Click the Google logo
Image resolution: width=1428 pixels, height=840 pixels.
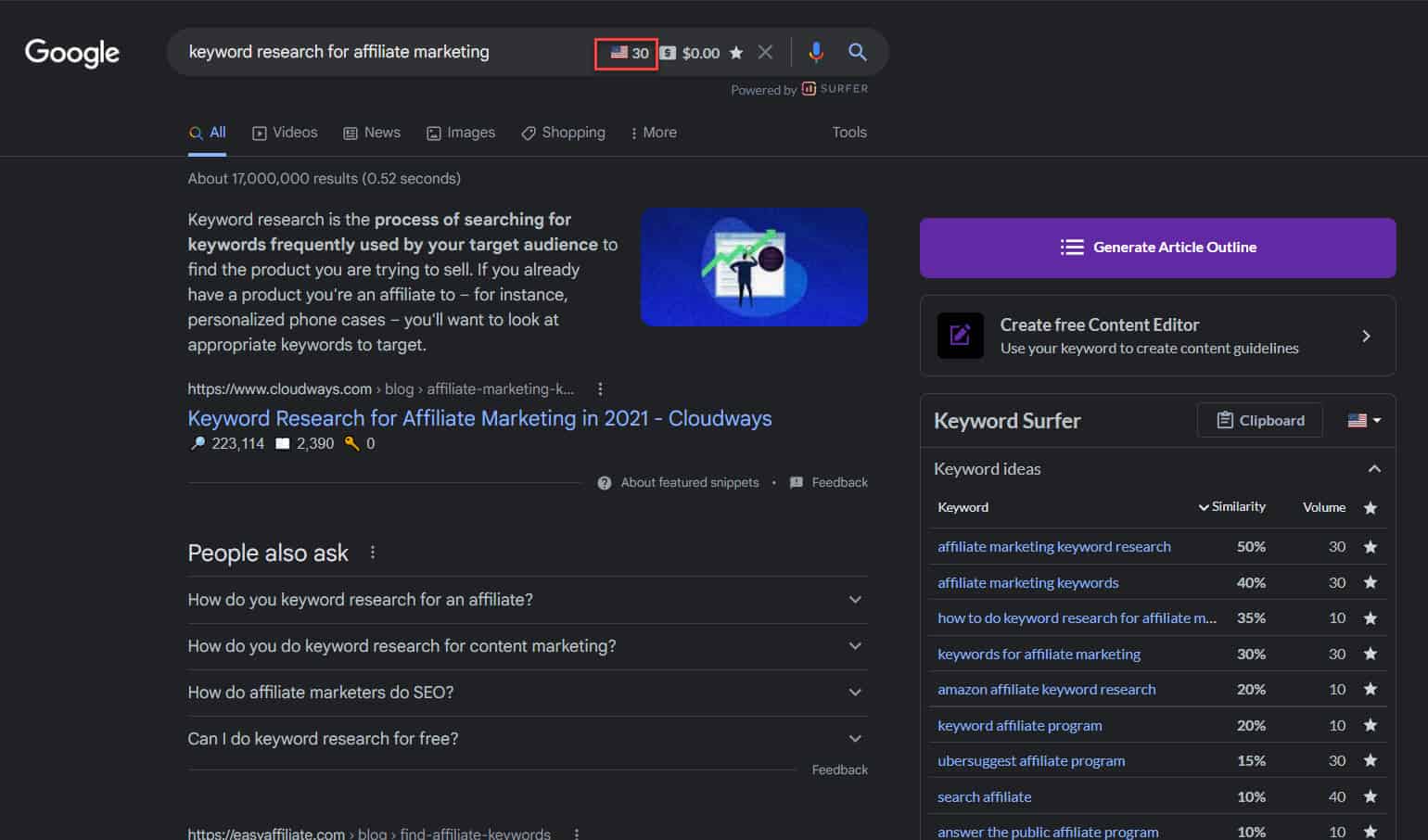point(72,53)
